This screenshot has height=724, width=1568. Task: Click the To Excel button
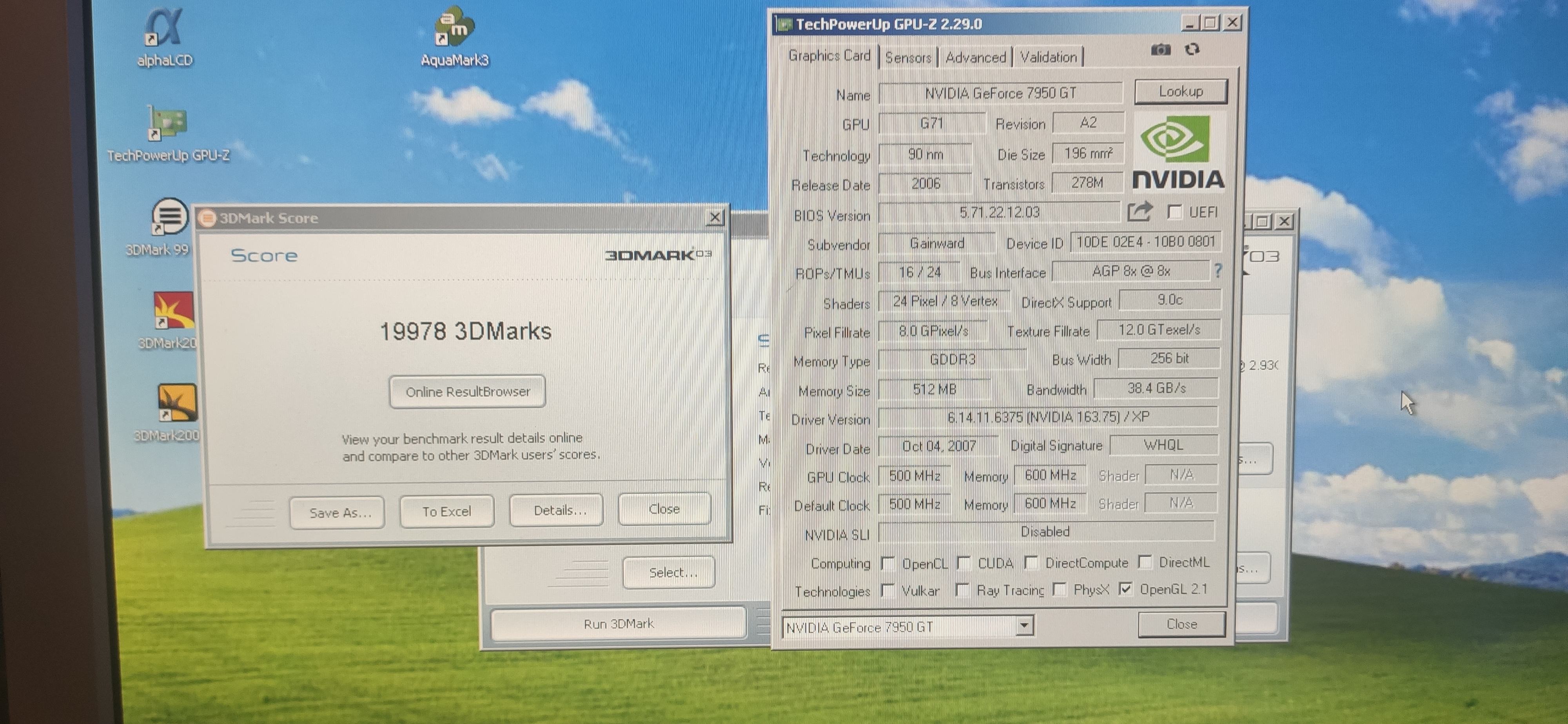coord(447,511)
